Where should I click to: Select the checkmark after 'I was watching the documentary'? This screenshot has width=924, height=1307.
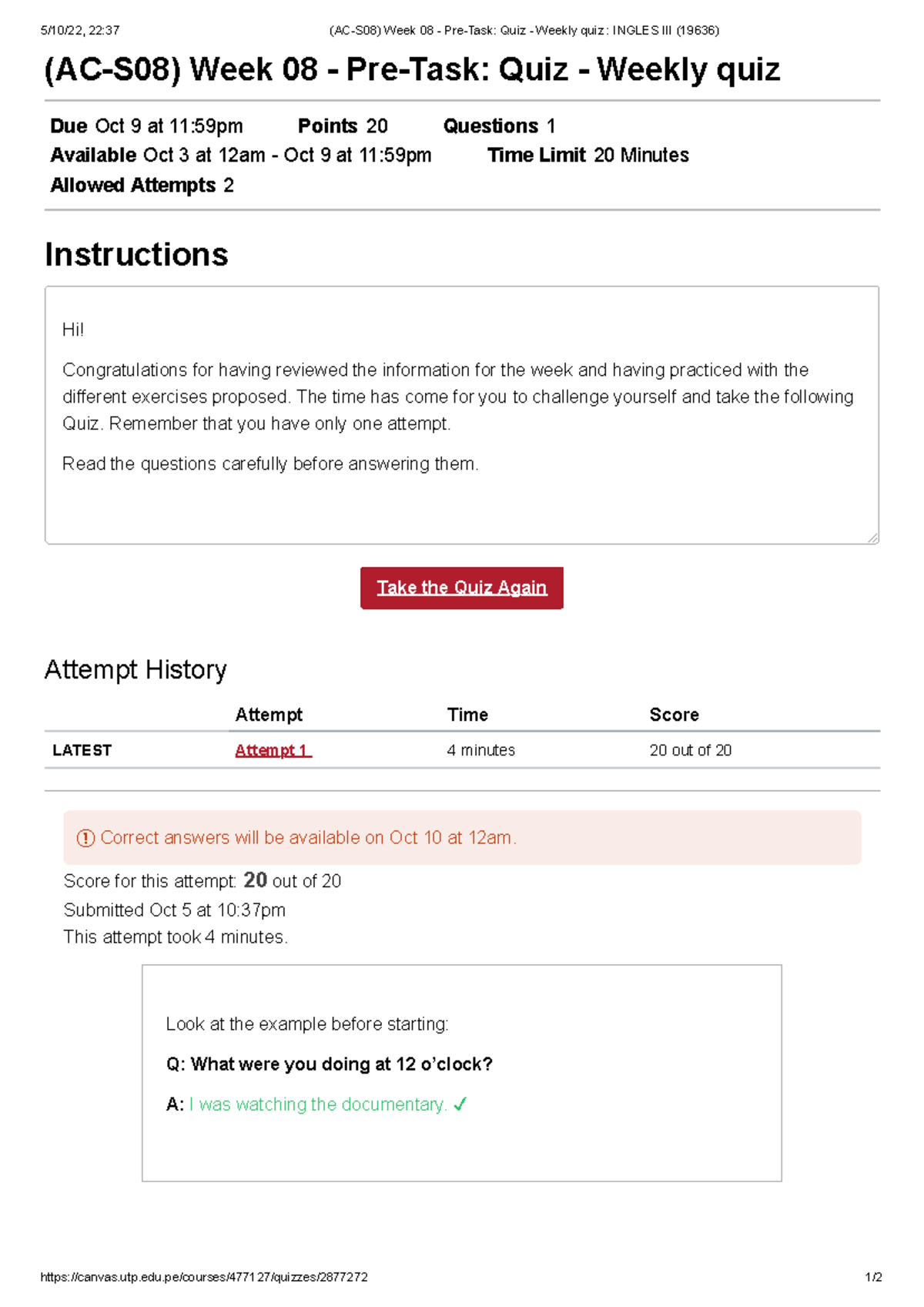(x=460, y=1104)
